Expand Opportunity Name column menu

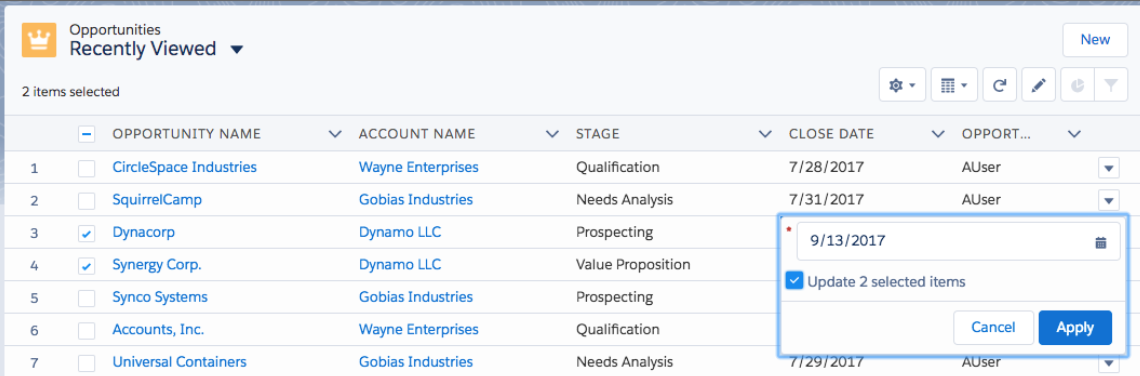334,134
